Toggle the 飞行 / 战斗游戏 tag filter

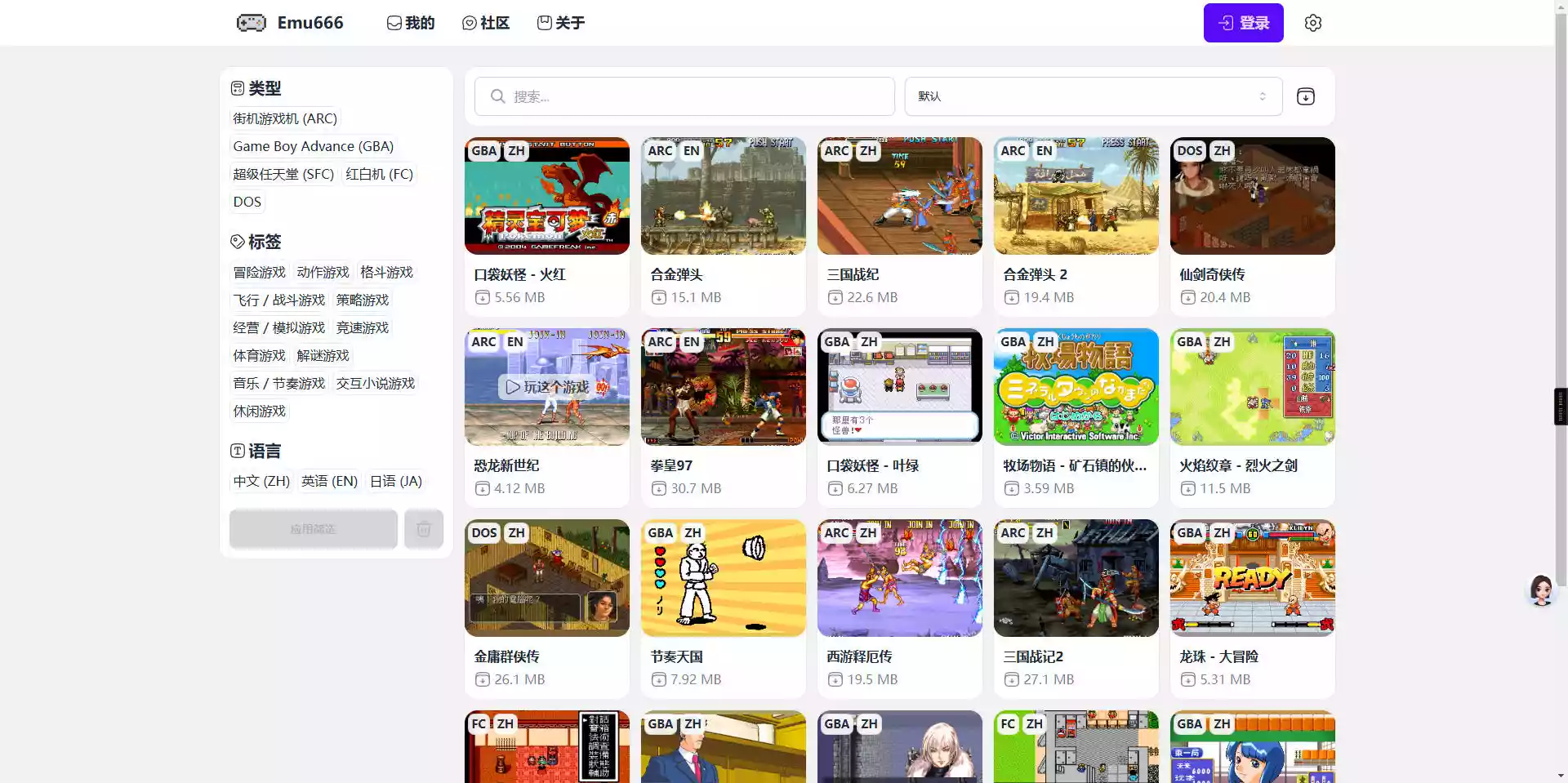[279, 300]
